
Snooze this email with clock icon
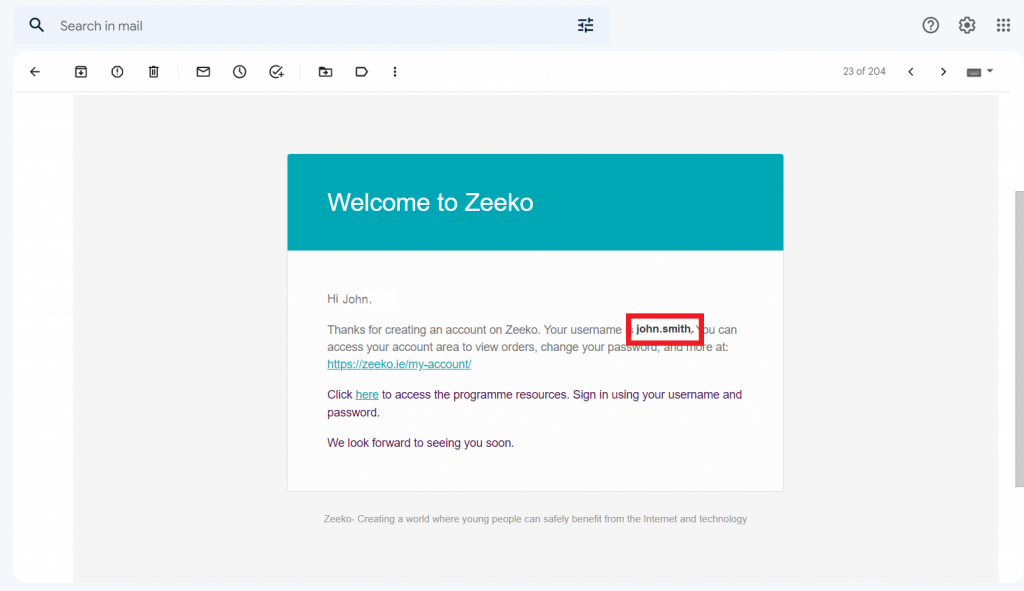pyautogui.click(x=239, y=72)
